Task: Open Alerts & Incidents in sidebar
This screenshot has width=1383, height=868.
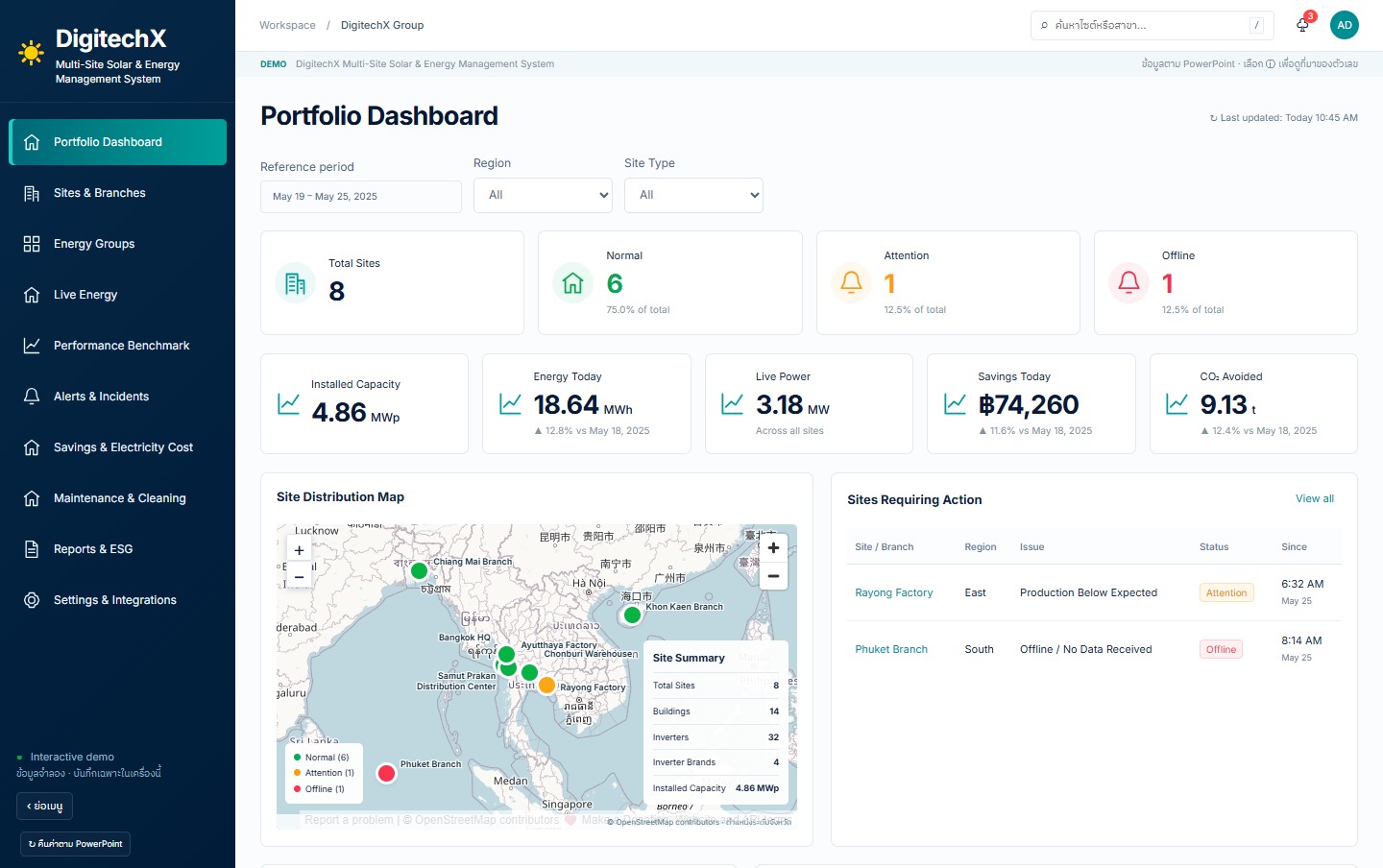Action: tap(117, 397)
